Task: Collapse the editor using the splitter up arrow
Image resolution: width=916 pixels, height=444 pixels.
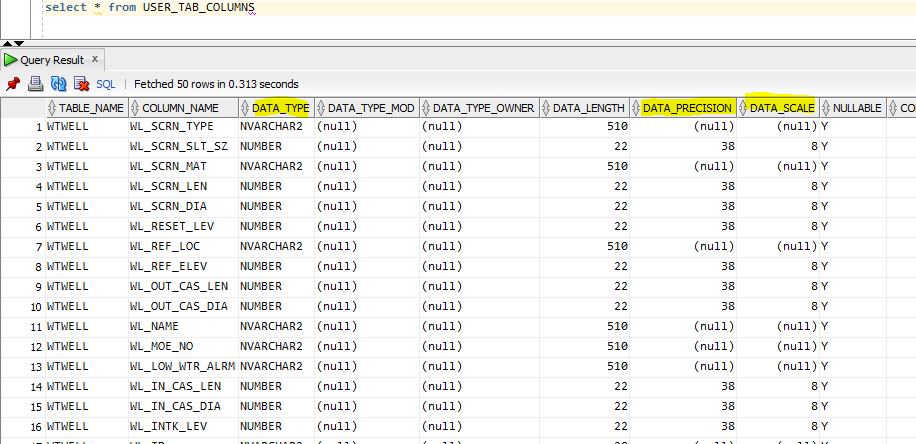Action: [6, 43]
